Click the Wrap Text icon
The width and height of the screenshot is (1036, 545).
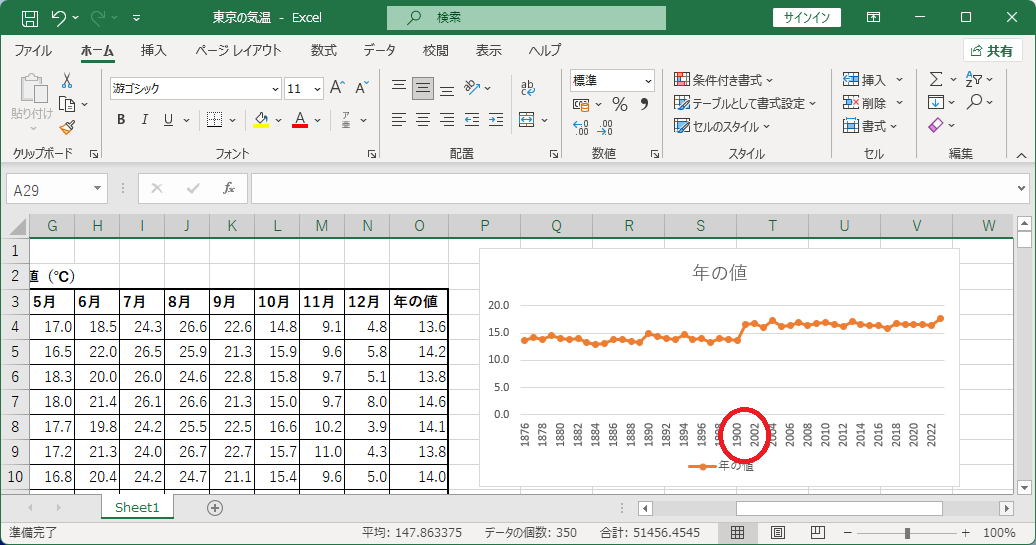click(527, 88)
